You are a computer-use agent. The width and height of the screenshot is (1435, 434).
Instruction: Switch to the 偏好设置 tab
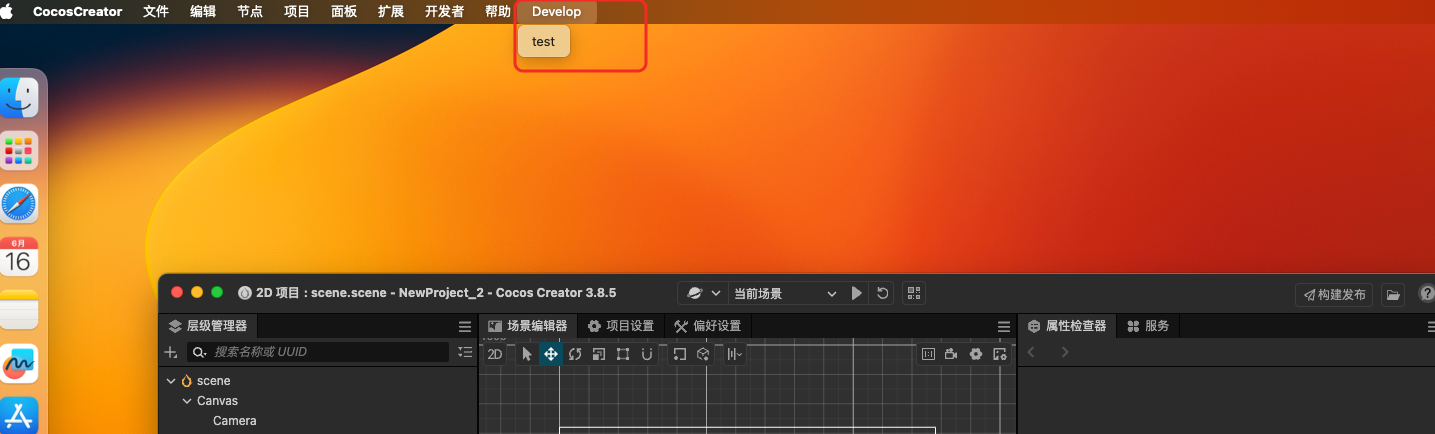[x=708, y=326]
